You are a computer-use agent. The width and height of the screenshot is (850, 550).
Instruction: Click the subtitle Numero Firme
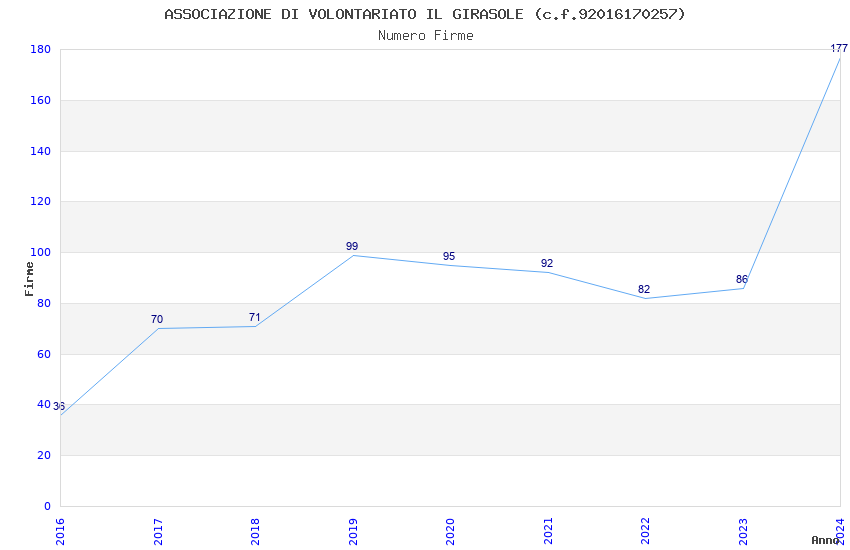[x=426, y=36]
